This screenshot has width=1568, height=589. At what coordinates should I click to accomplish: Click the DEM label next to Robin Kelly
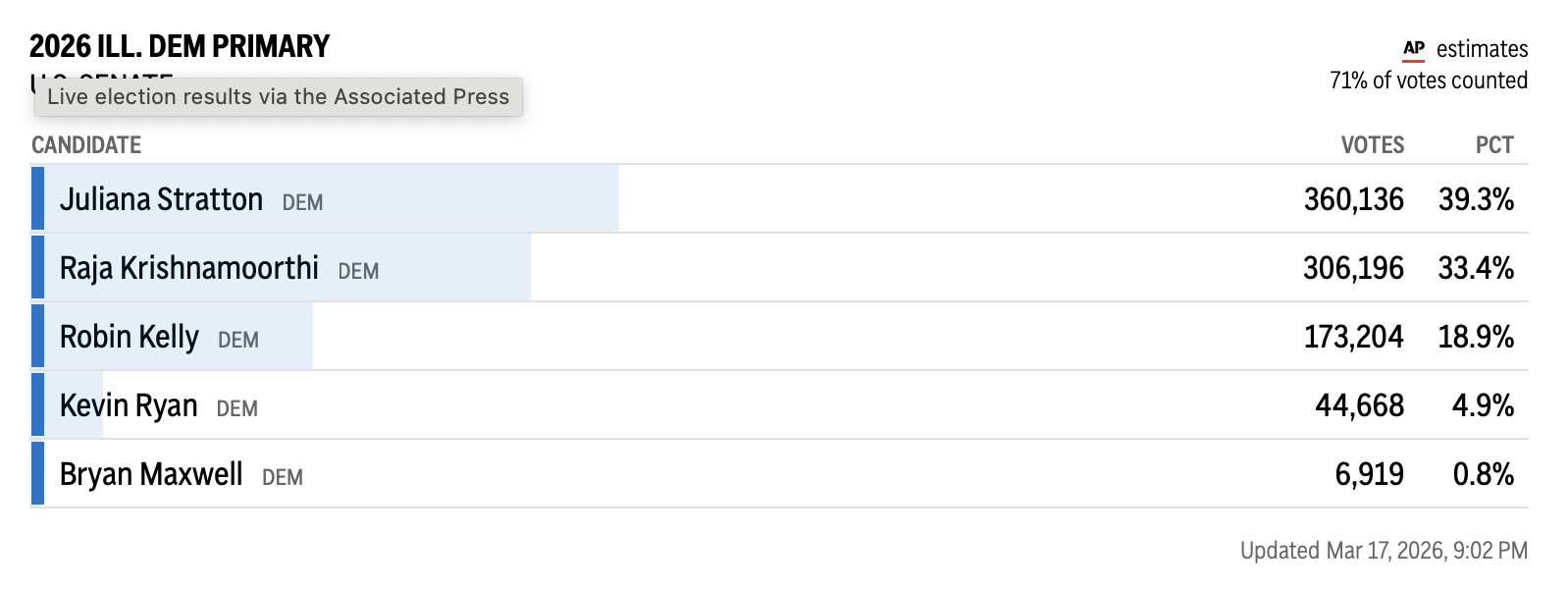click(x=238, y=340)
